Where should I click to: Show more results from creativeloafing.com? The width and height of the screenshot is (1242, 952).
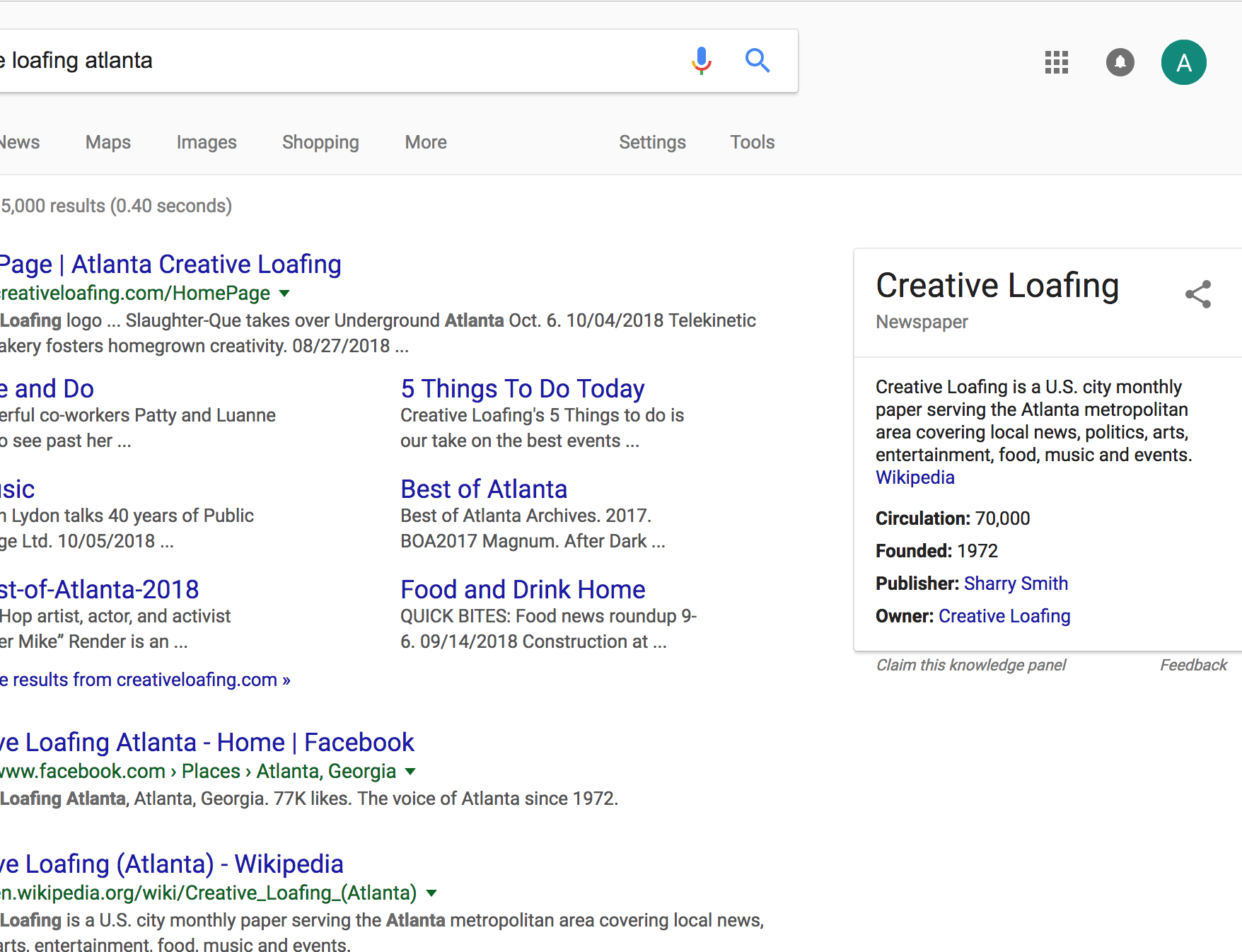coord(145,680)
